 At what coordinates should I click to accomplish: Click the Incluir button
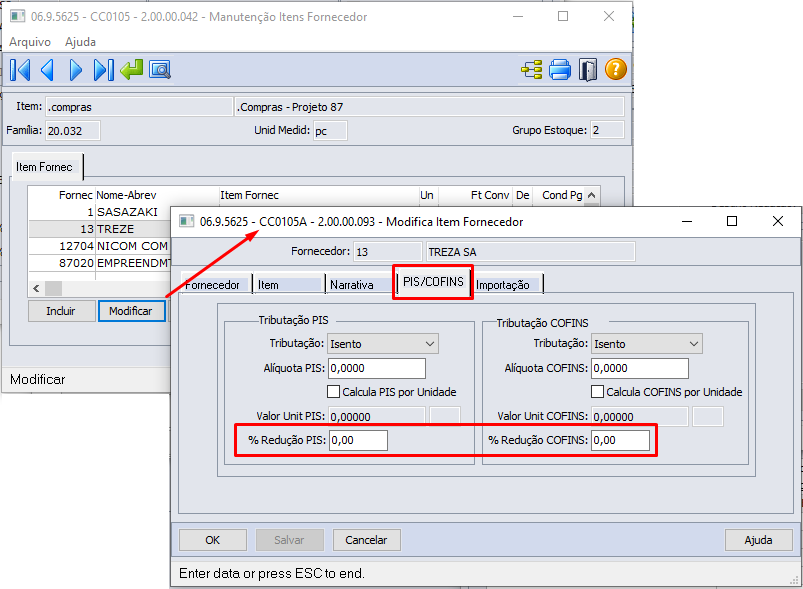[x=61, y=311]
